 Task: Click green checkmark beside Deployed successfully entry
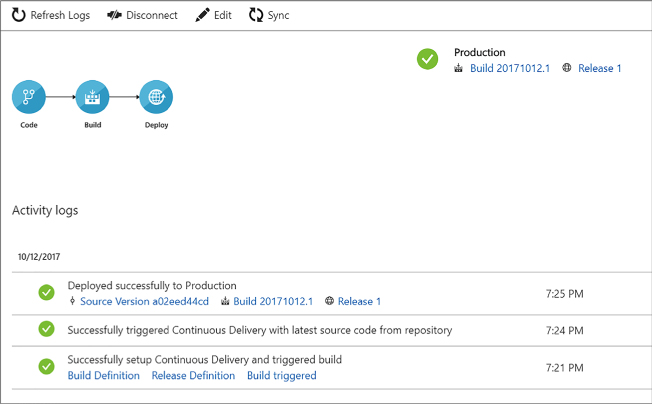pos(47,293)
